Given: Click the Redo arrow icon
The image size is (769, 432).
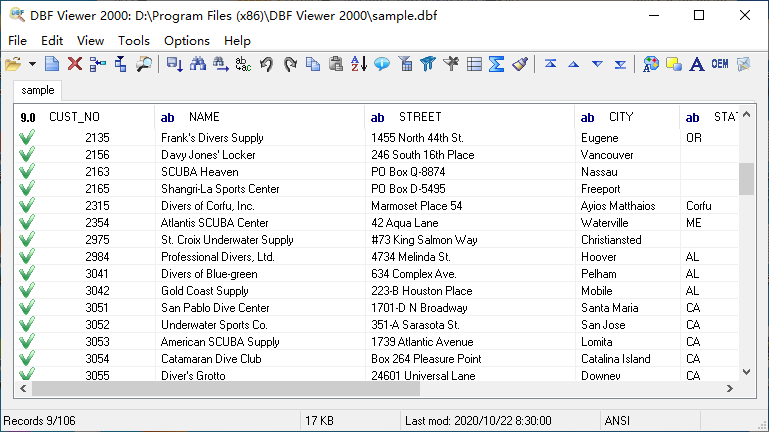Looking at the screenshot, I should click(290, 64).
